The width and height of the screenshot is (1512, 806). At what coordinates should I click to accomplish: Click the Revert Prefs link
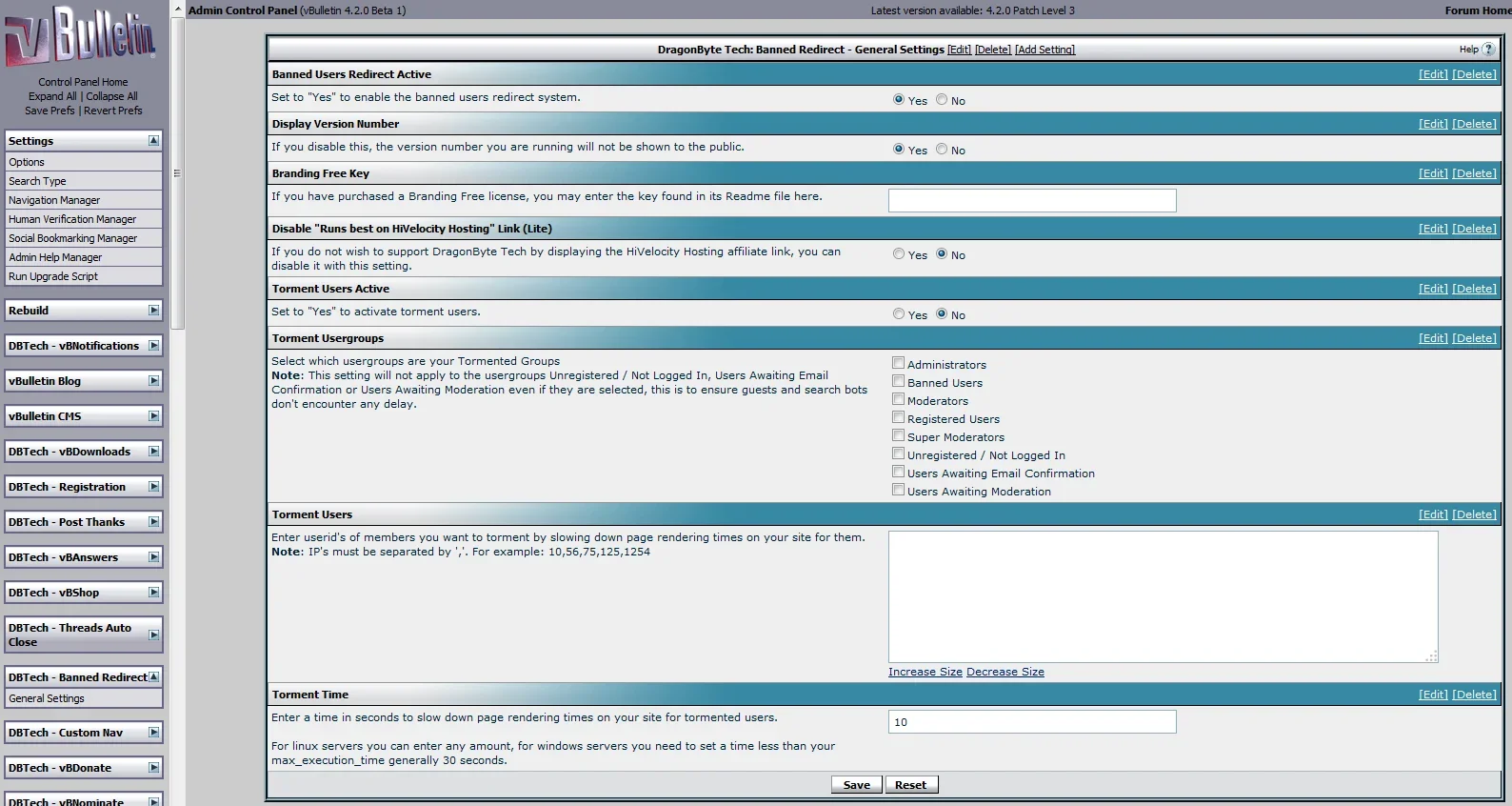[112, 111]
